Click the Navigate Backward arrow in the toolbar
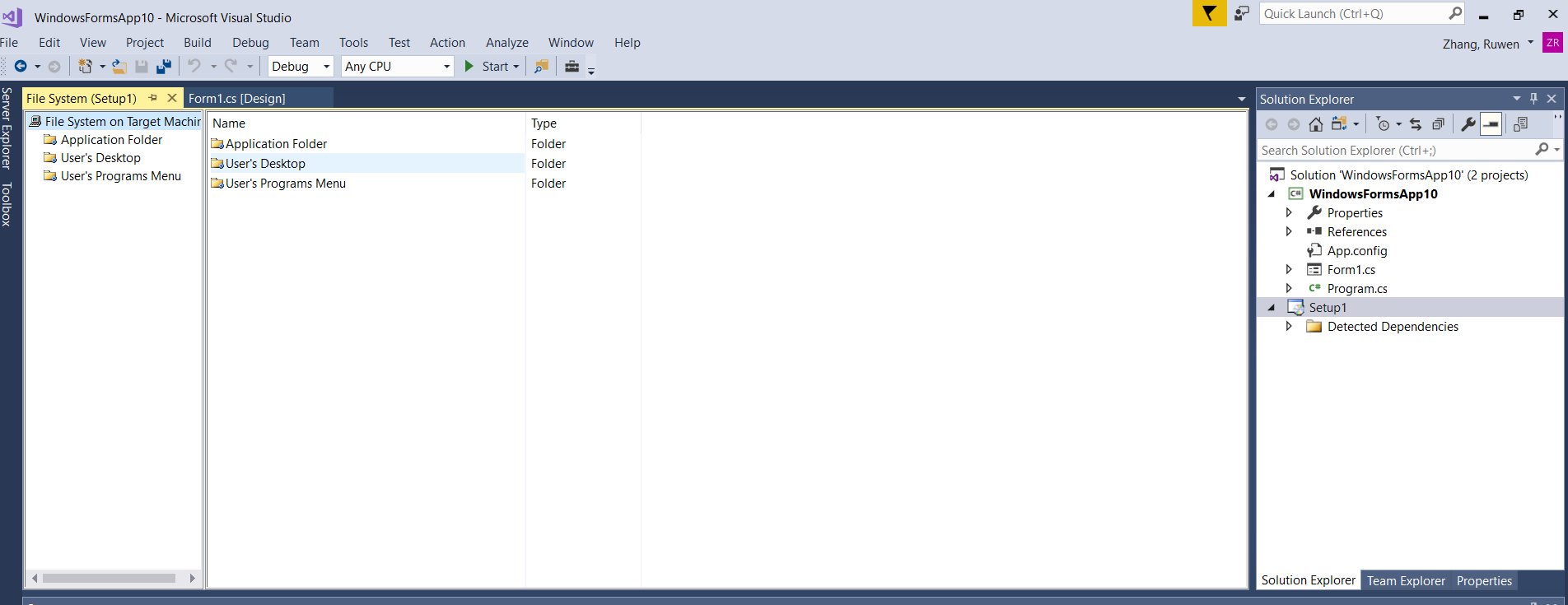This screenshot has width=1568, height=605. 21,67
